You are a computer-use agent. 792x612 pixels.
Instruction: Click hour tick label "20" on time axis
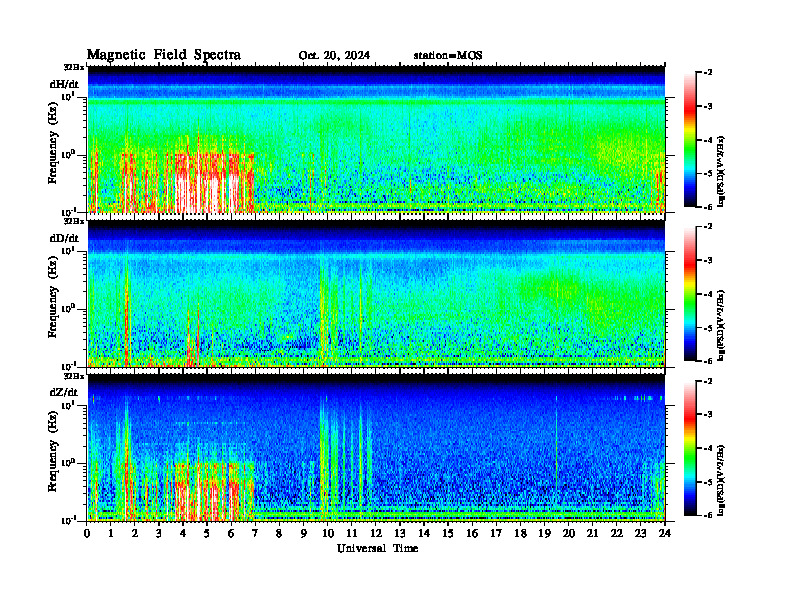pos(568,533)
